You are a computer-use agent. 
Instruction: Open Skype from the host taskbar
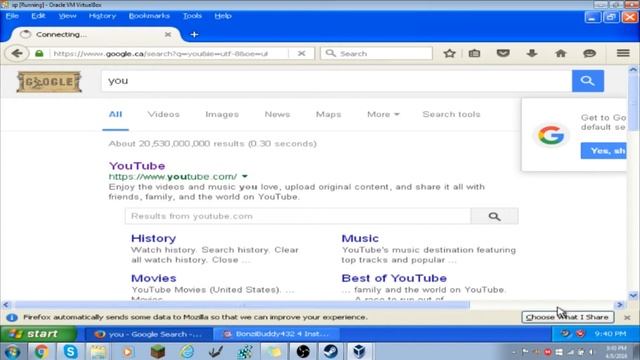click(x=70, y=351)
